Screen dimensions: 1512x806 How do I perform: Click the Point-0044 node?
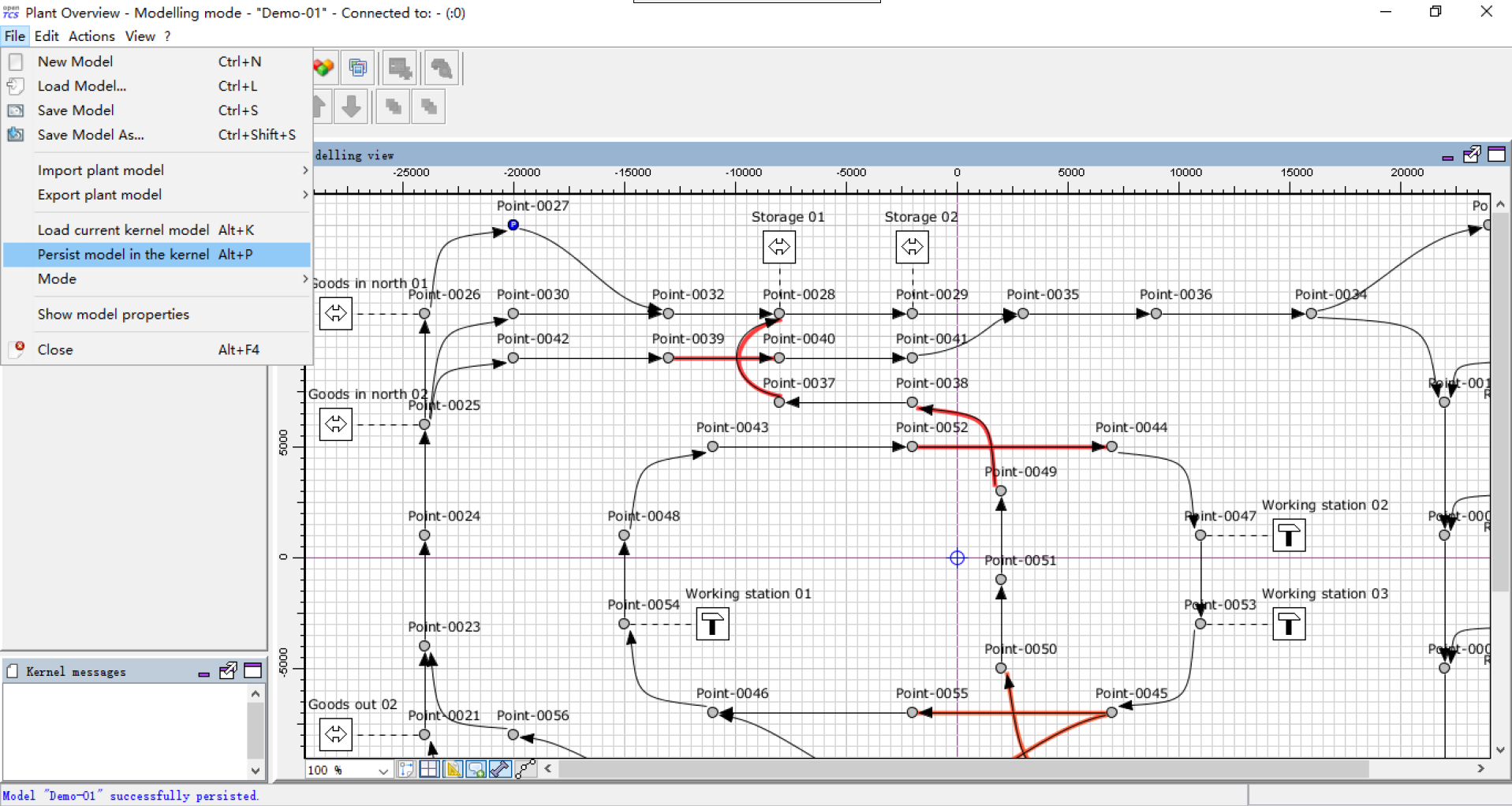point(1112,446)
